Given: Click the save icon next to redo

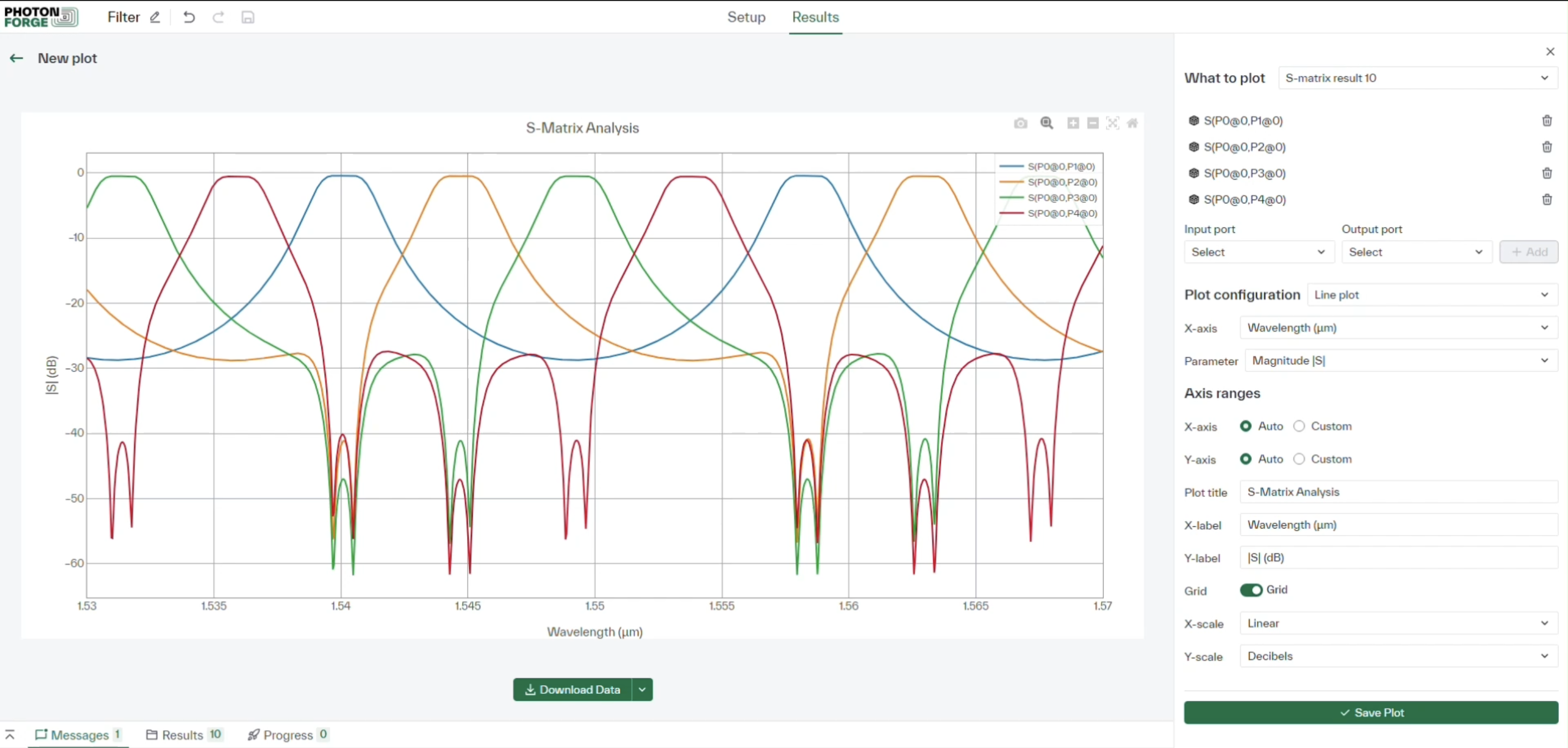Looking at the screenshot, I should (x=248, y=17).
